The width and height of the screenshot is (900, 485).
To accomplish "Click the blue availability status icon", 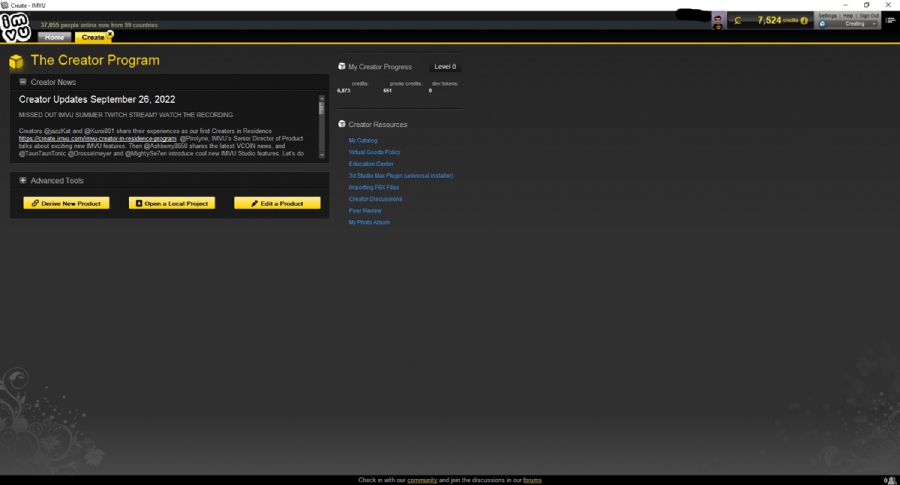I will tap(822, 24).
